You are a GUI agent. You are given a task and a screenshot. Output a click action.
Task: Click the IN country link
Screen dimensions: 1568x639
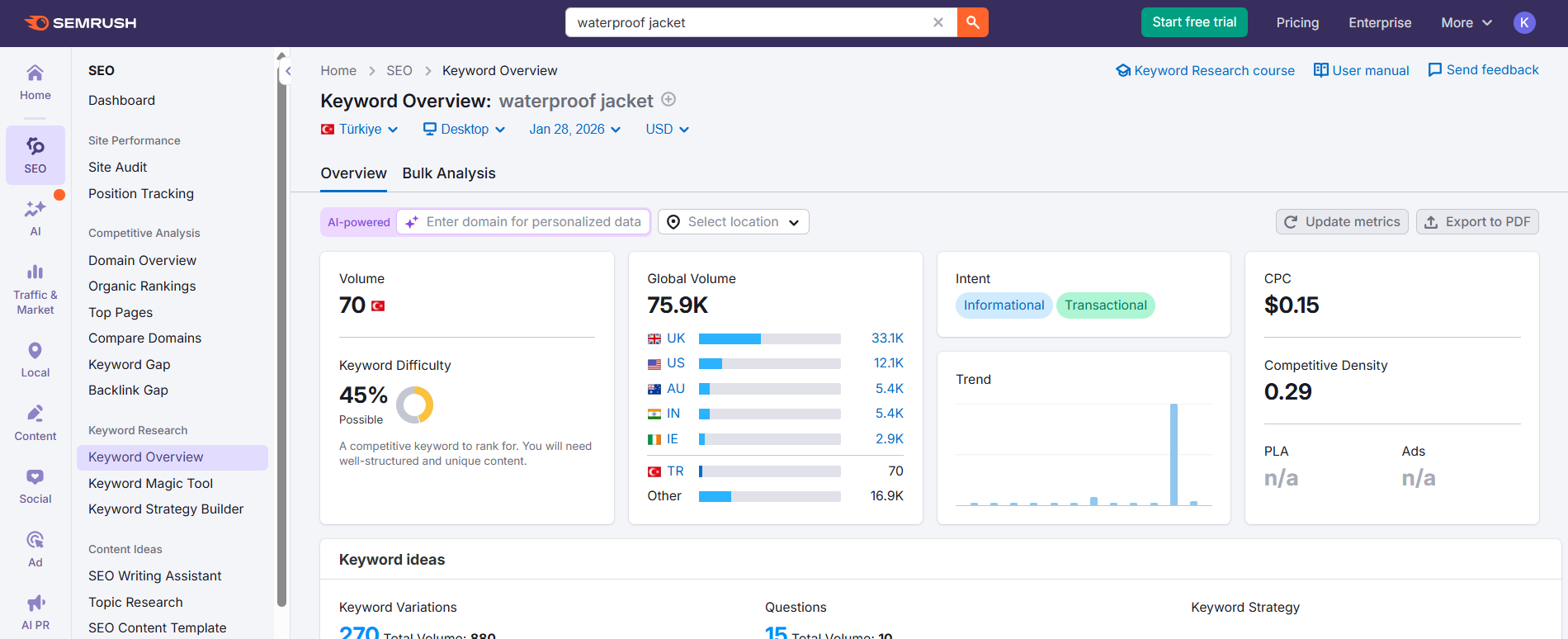pyautogui.click(x=673, y=414)
